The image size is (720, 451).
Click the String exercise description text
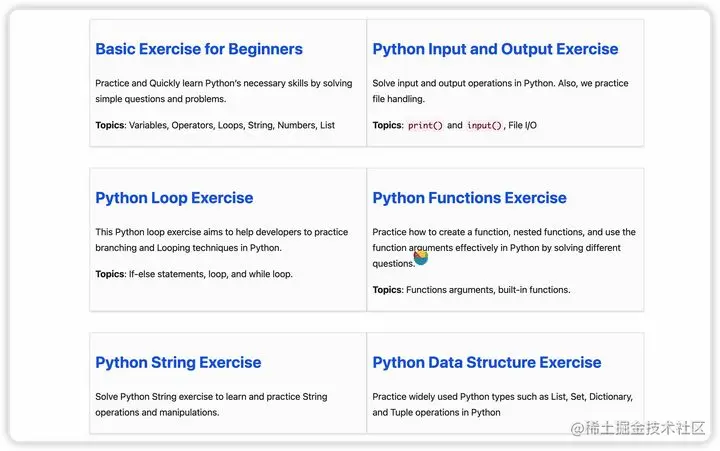point(211,404)
